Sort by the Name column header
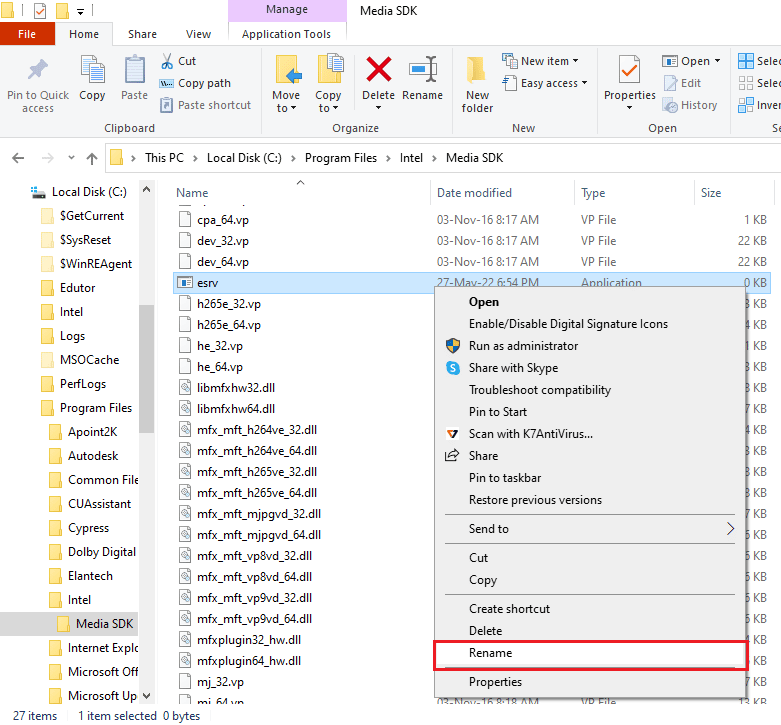The width and height of the screenshot is (781, 725). (192, 193)
